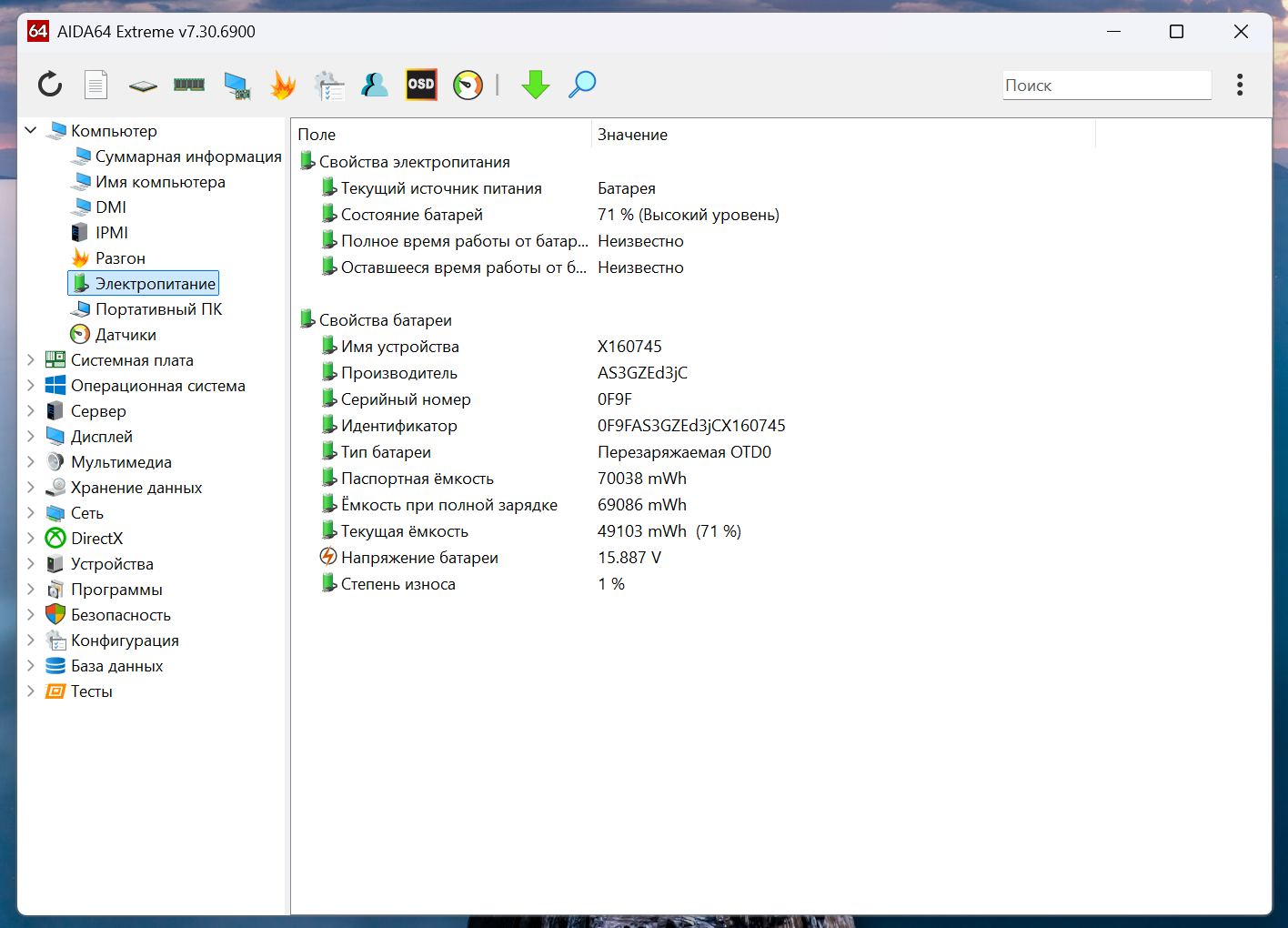This screenshot has height=928, width=1288.
Task: Open the memory module toolbar icon
Action: [189, 85]
